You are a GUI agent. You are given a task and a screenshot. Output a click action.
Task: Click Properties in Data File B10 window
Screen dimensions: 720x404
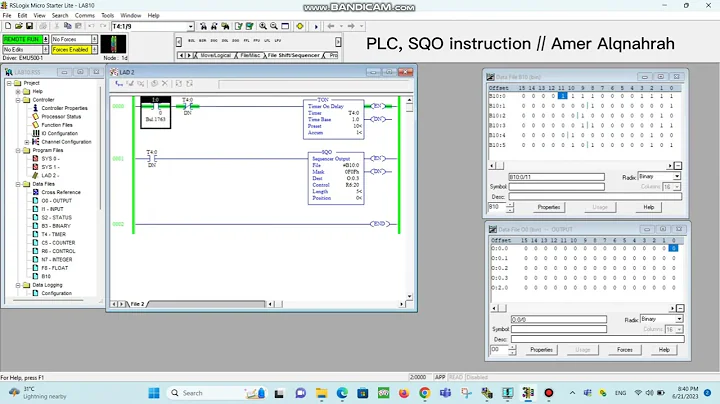549,207
